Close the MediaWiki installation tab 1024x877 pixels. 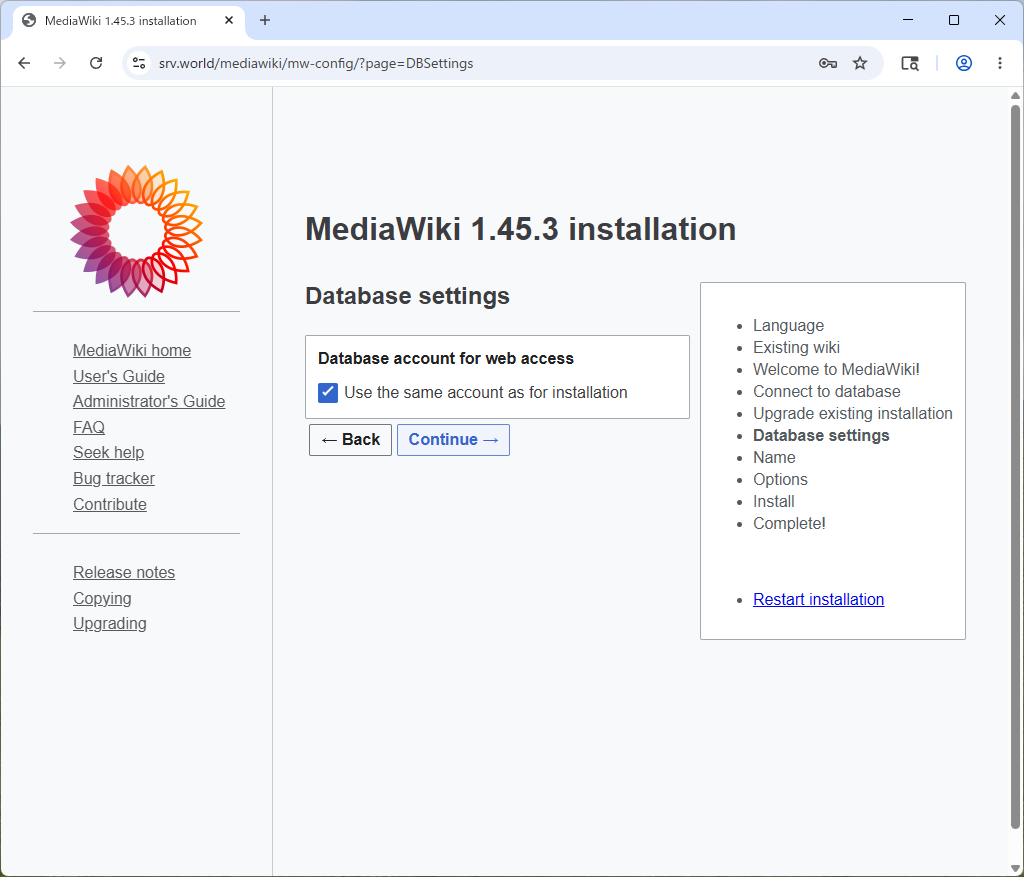(229, 20)
